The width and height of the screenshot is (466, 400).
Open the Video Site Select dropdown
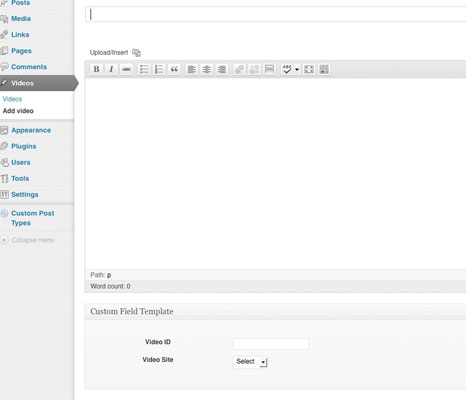(250, 362)
